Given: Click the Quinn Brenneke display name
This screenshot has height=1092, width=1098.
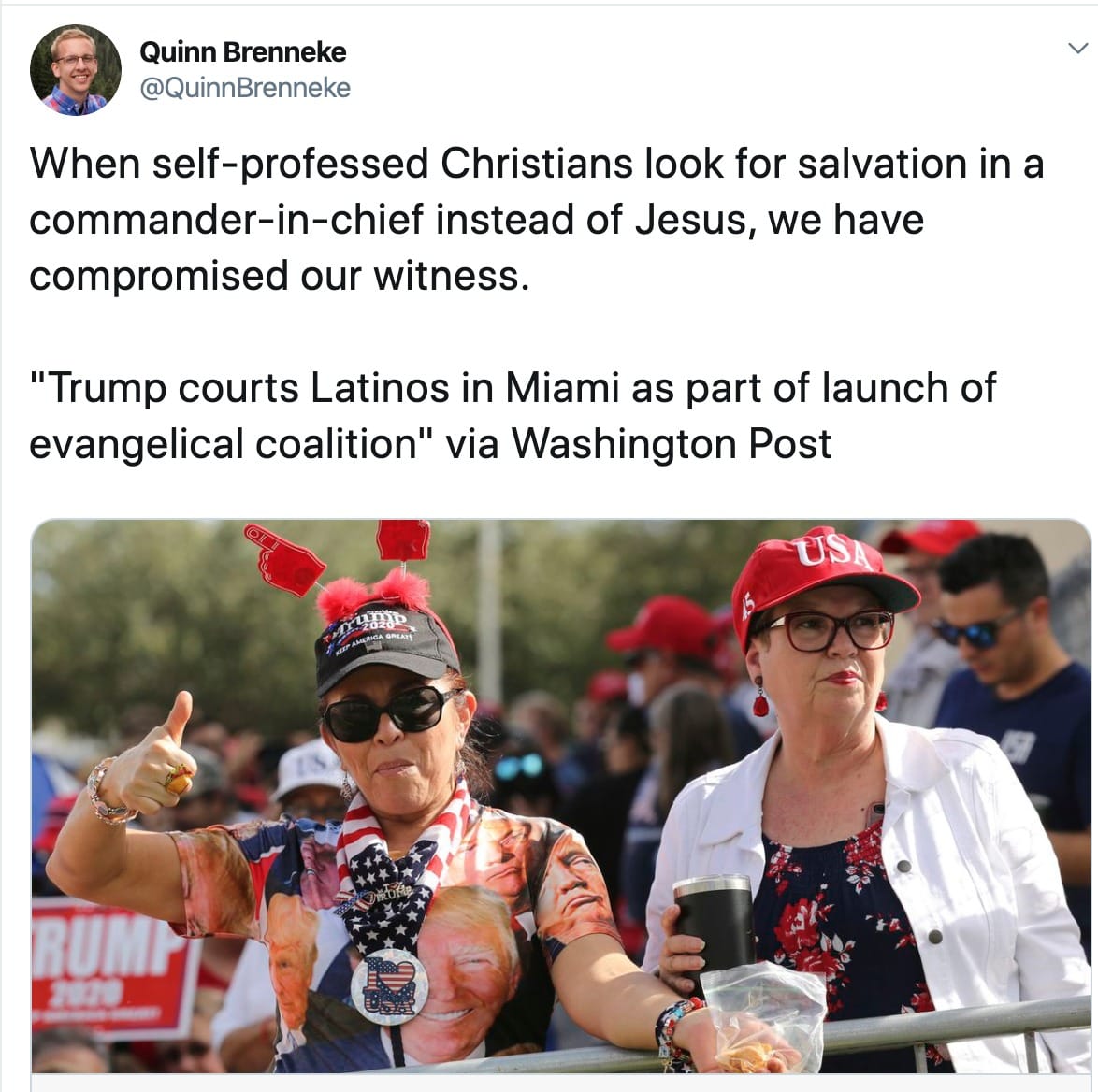Looking at the screenshot, I should tap(243, 51).
